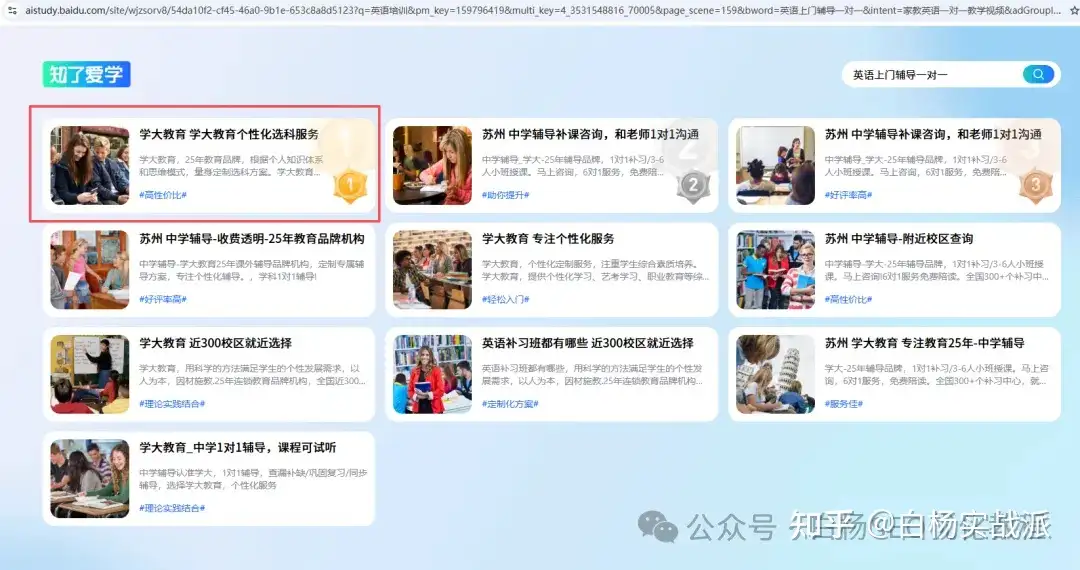The width and height of the screenshot is (1080, 570).
Task: Click the blue magnifier search button
Action: coord(1038,74)
